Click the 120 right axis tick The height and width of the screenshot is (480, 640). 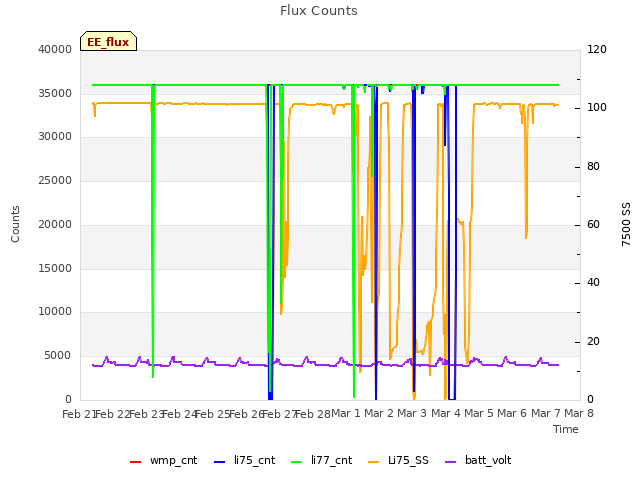click(597, 49)
